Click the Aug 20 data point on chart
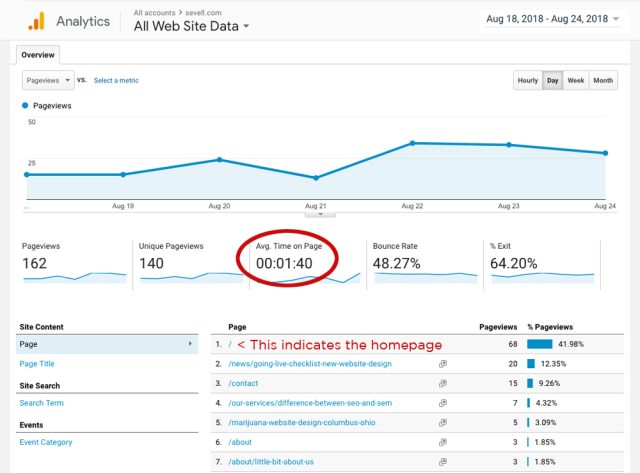Screen dimensions: 640x473 [x=220, y=160]
